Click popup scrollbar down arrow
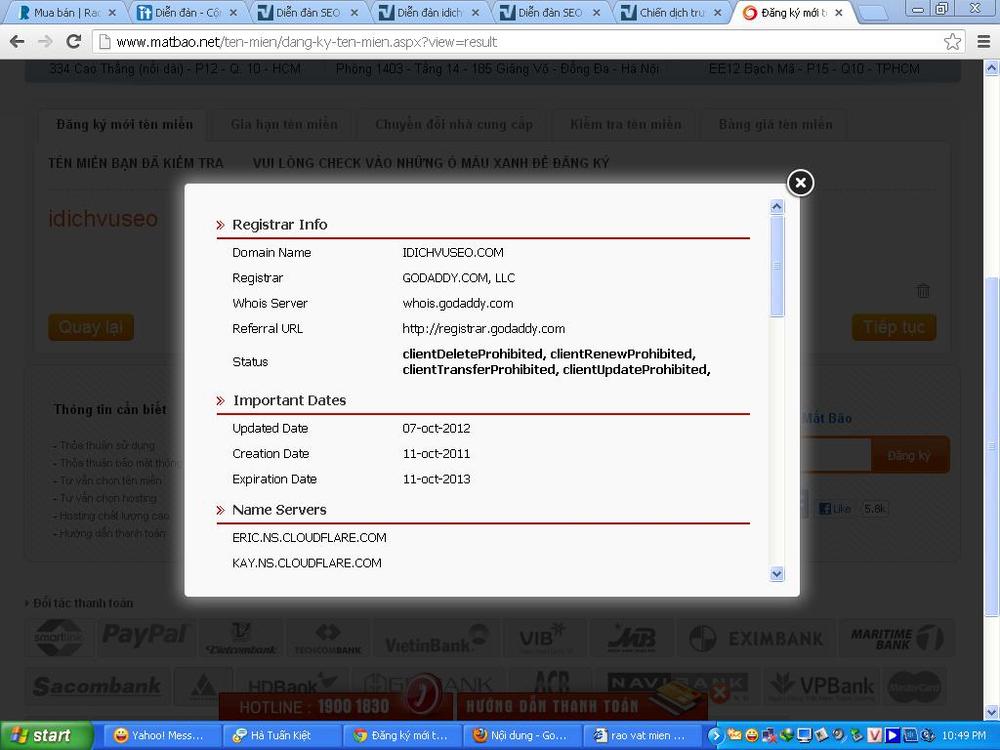 (x=777, y=574)
